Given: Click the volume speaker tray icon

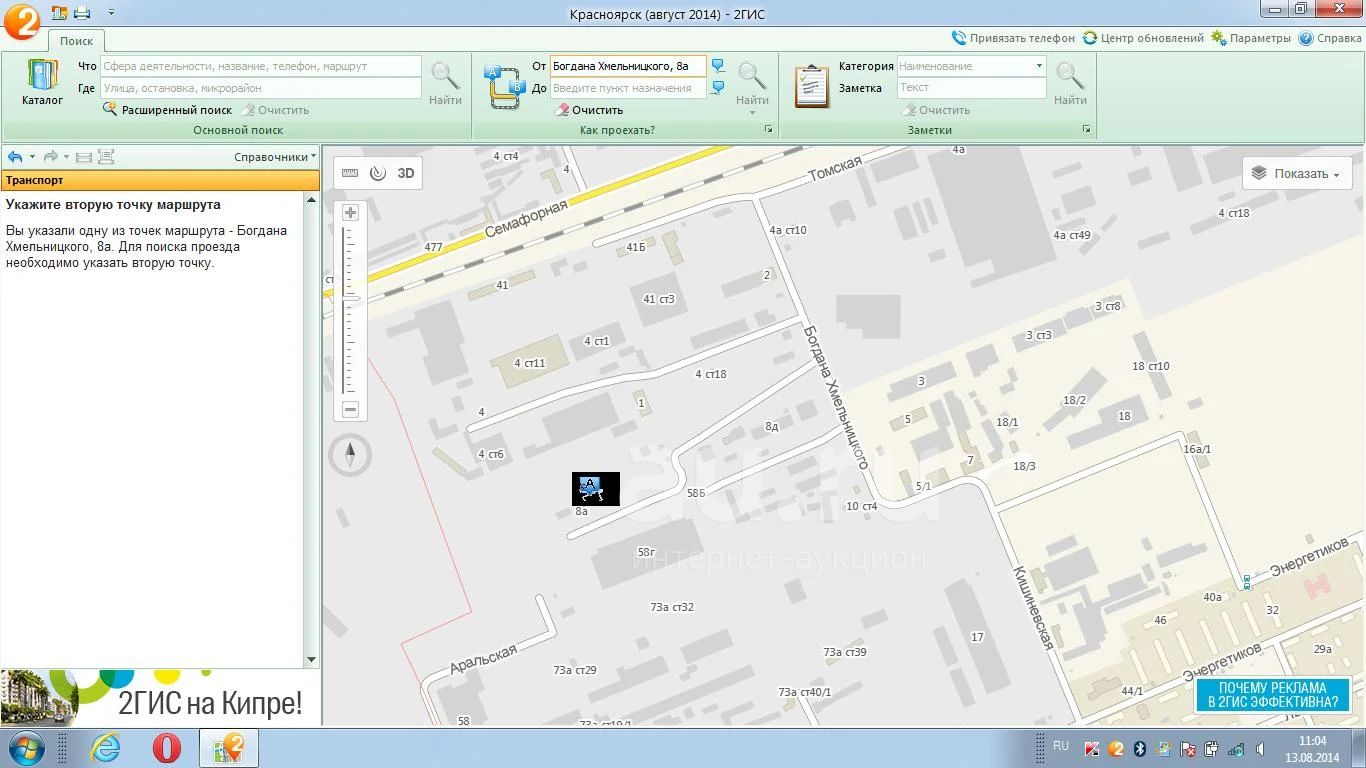Looking at the screenshot, I should point(1259,749).
